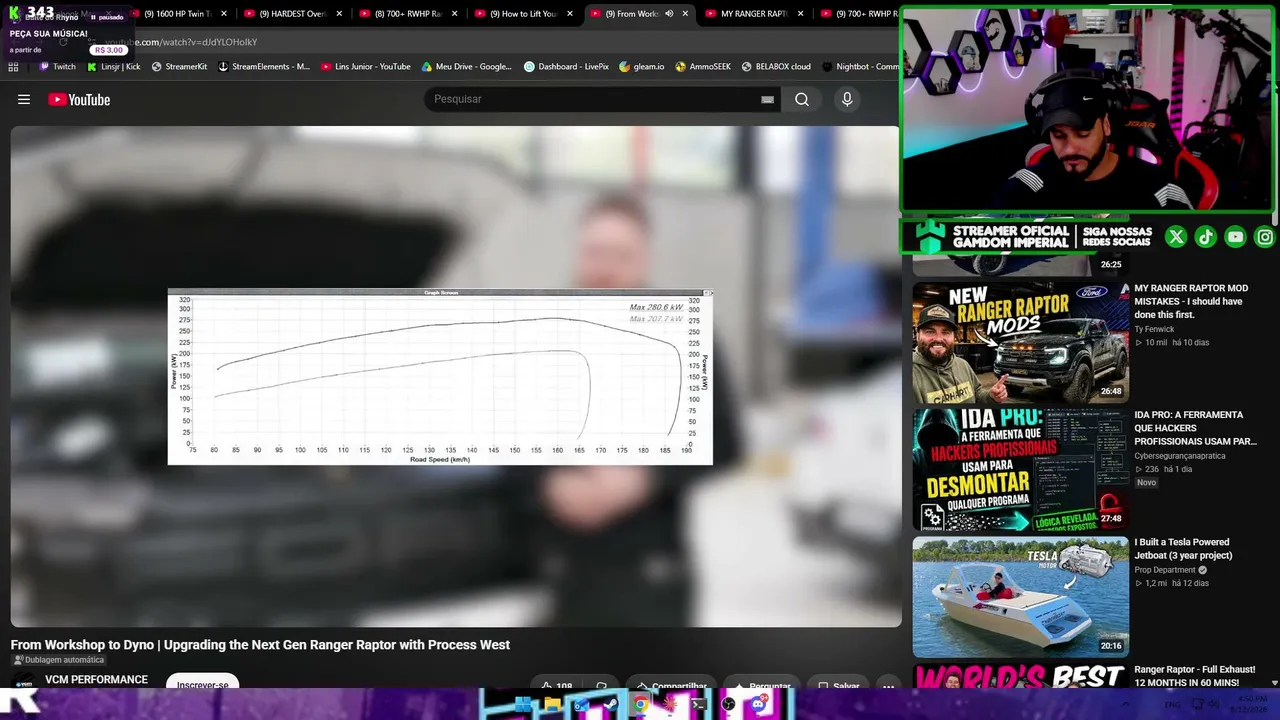Open Steam from the taskbar
The width and height of the screenshot is (1280, 720).
611,705
